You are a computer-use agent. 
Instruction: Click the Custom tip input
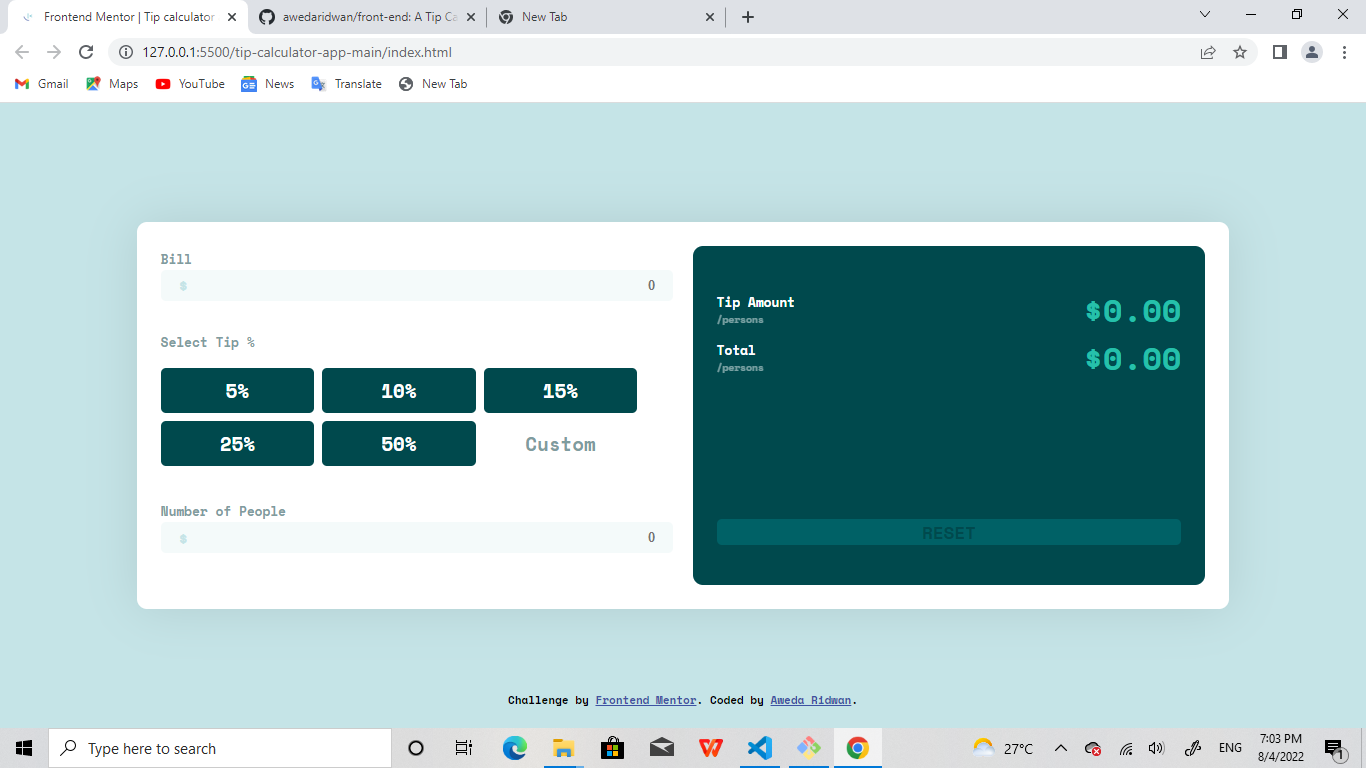click(x=560, y=444)
